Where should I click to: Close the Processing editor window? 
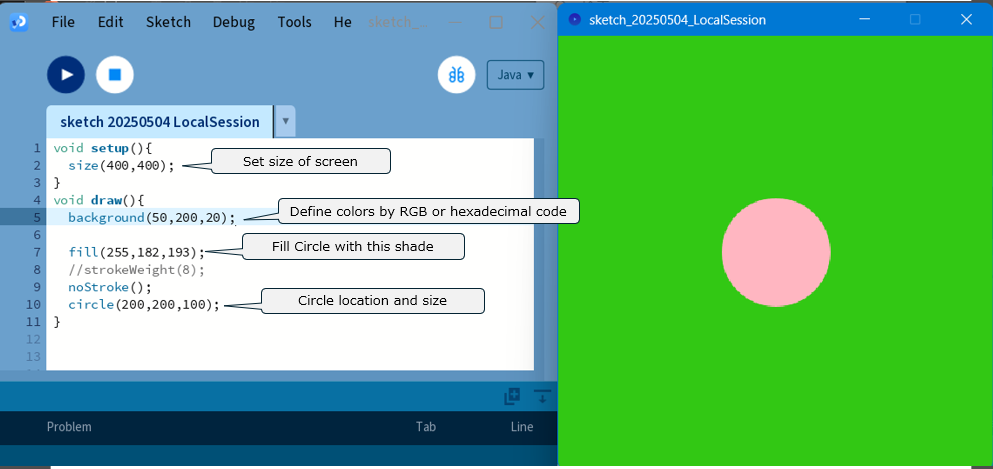537,23
